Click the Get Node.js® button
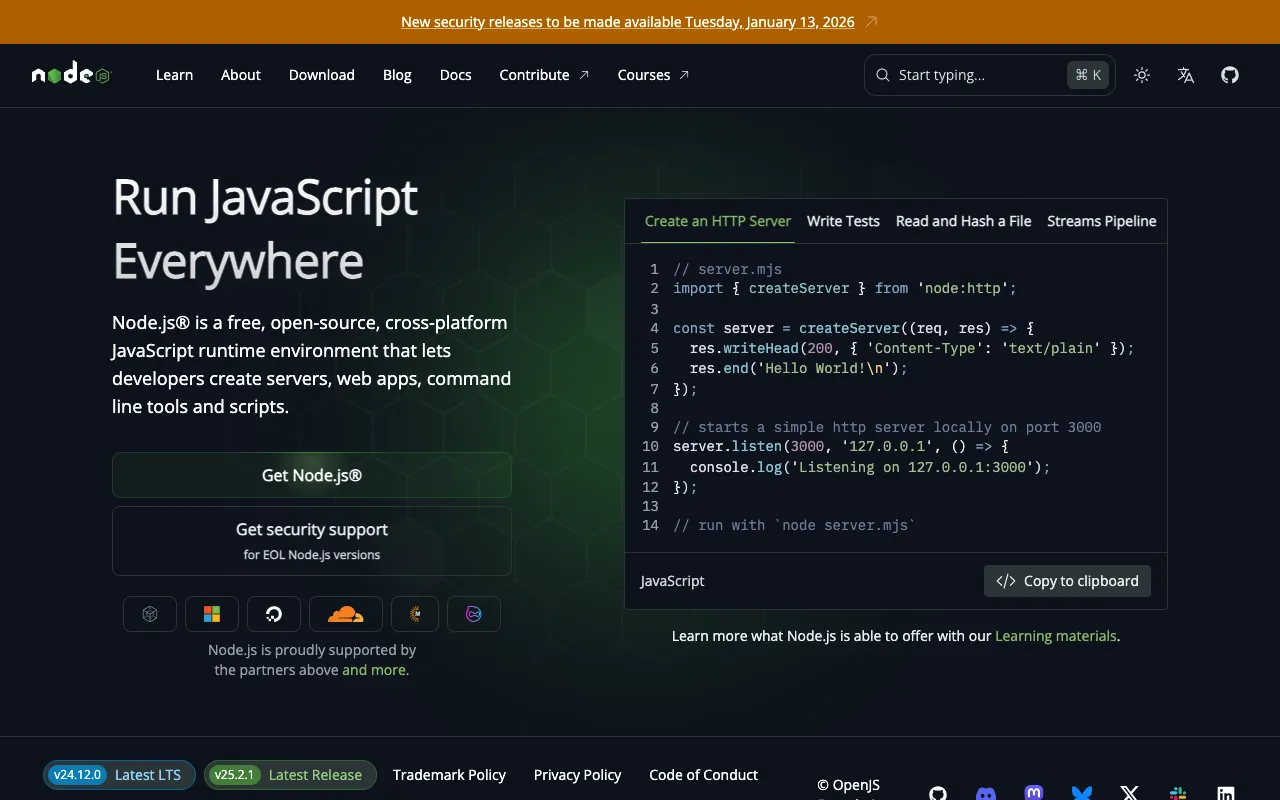 point(312,475)
